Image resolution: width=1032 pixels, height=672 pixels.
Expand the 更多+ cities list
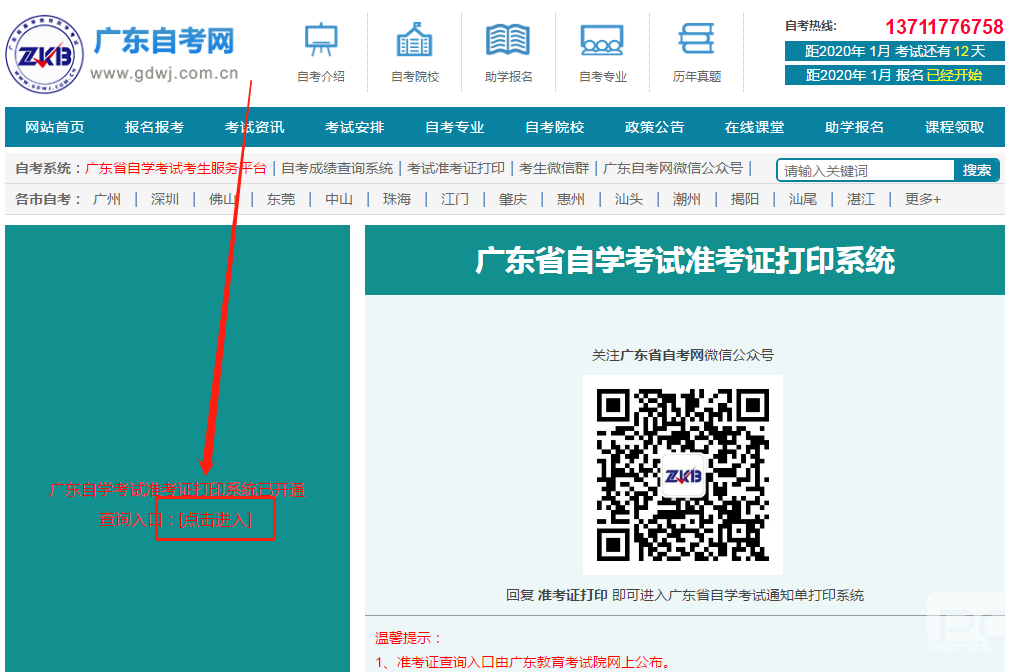click(x=922, y=199)
